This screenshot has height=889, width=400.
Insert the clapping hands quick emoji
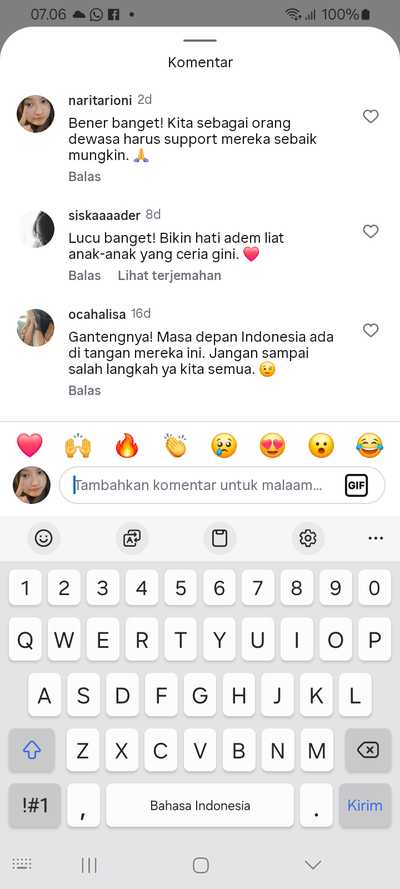point(176,446)
